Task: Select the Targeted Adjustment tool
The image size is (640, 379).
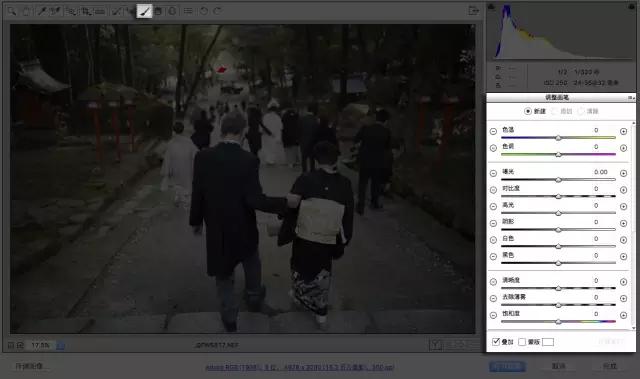Action: pos(71,11)
